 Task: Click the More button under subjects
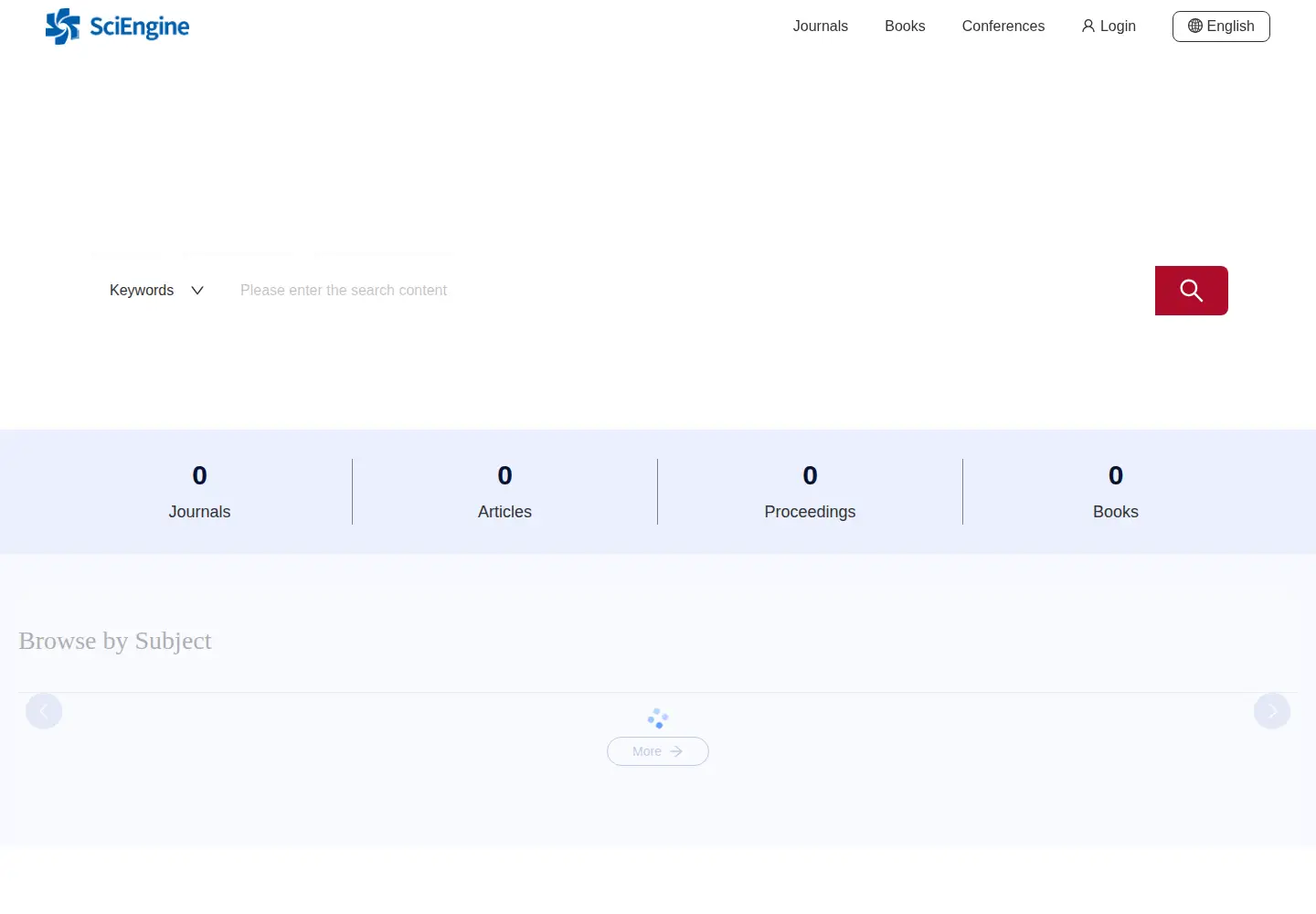pyautogui.click(x=658, y=751)
